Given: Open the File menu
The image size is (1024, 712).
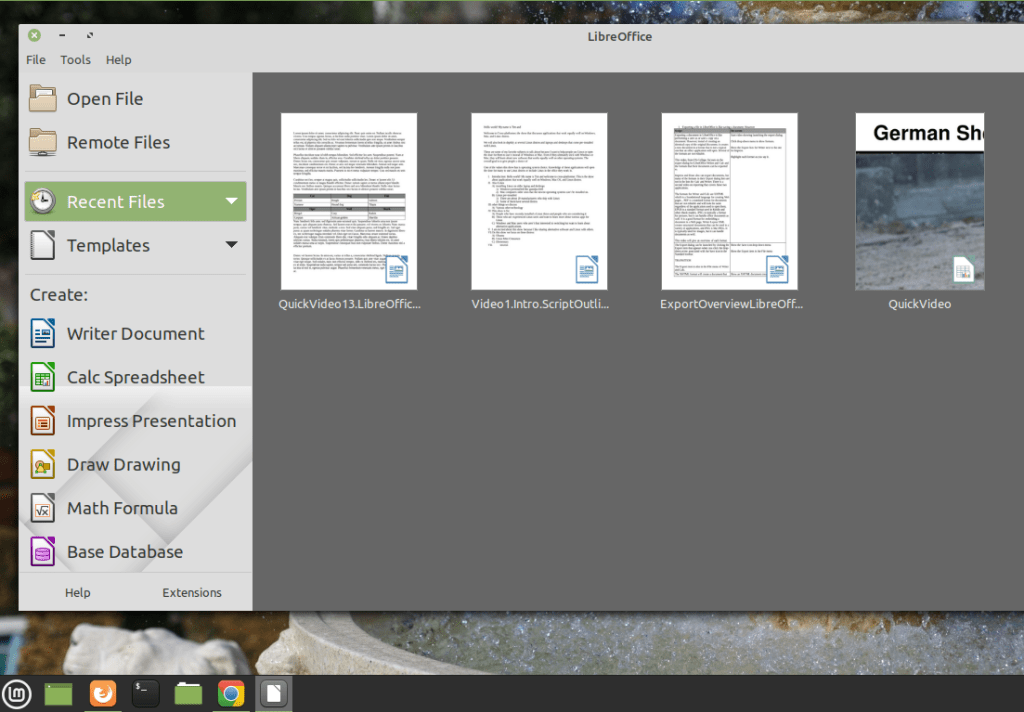Looking at the screenshot, I should coord(36,60).
